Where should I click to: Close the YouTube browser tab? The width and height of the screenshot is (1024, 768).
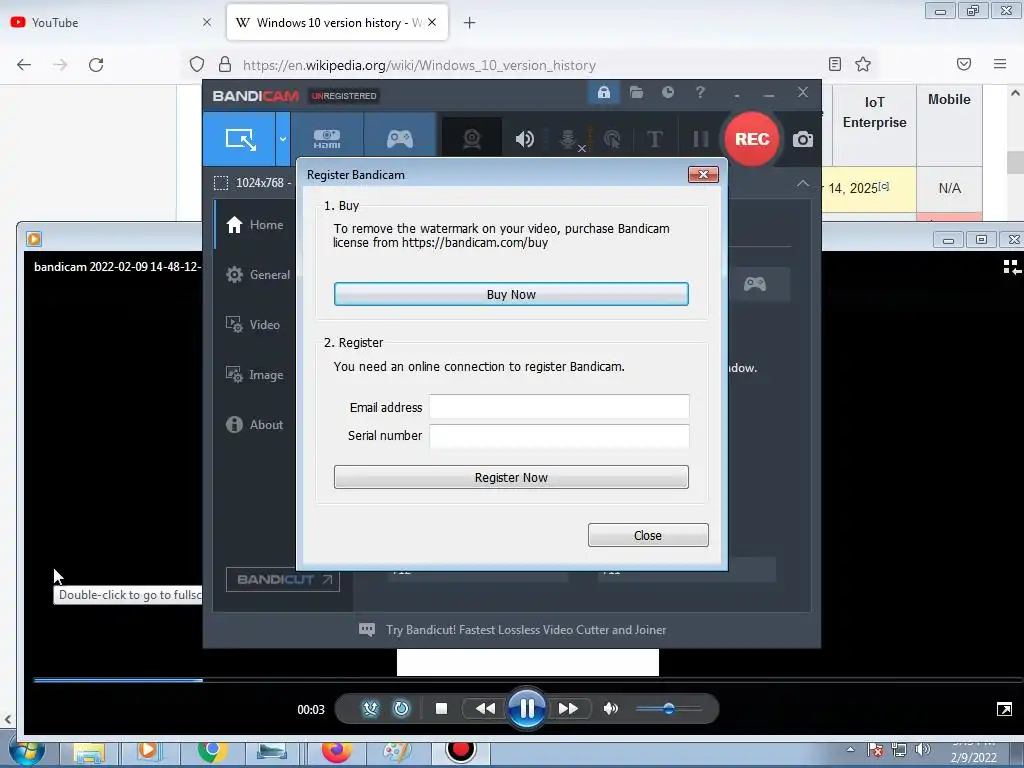[206, 22]
